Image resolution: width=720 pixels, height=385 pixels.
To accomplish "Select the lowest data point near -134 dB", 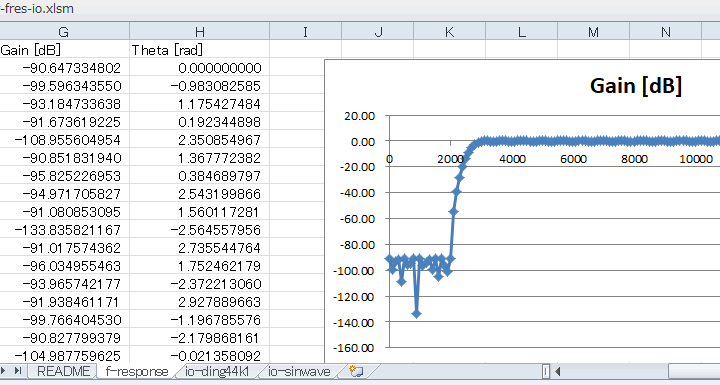I will pyautogui.click(x=416, y=314).
